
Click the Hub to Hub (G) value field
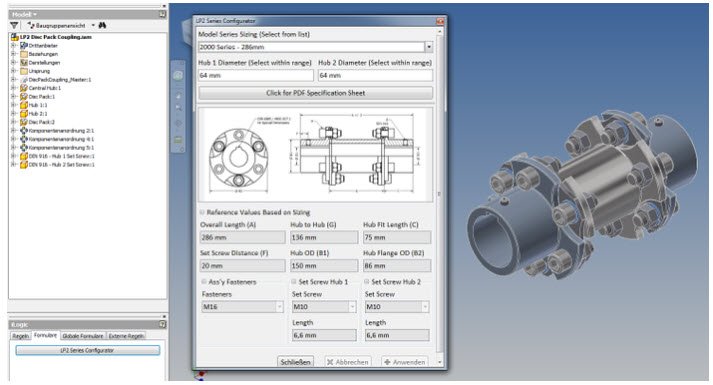(x=324, y=237)
